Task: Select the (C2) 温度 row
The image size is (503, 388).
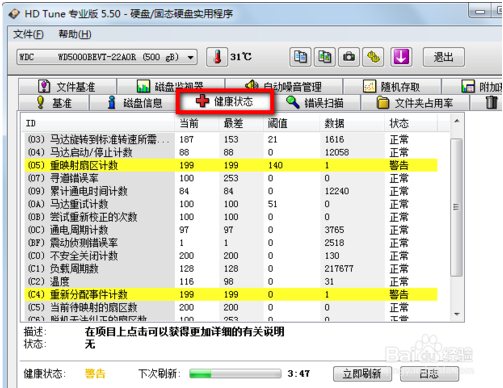Action: tap(231, 282)
